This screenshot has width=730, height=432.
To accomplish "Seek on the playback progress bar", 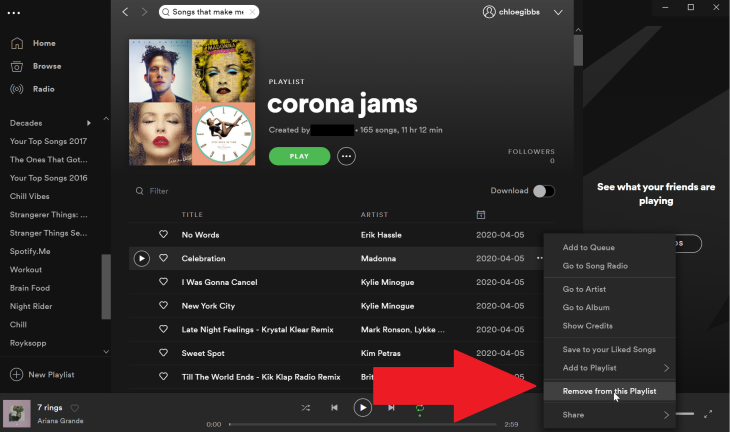I will pyautogui.click(x=363, y=424).
